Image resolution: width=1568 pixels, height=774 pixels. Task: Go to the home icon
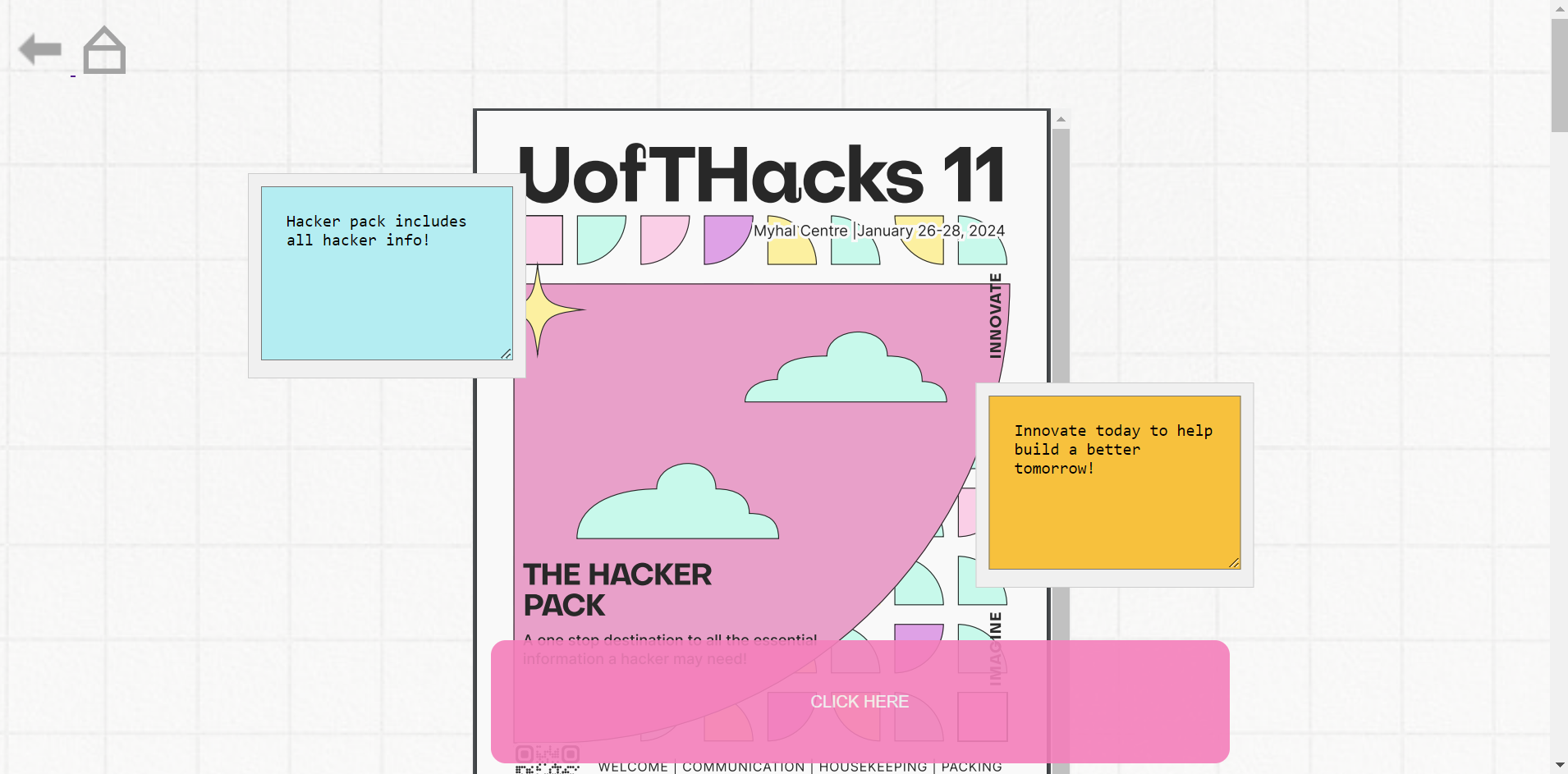pos(104,50)
